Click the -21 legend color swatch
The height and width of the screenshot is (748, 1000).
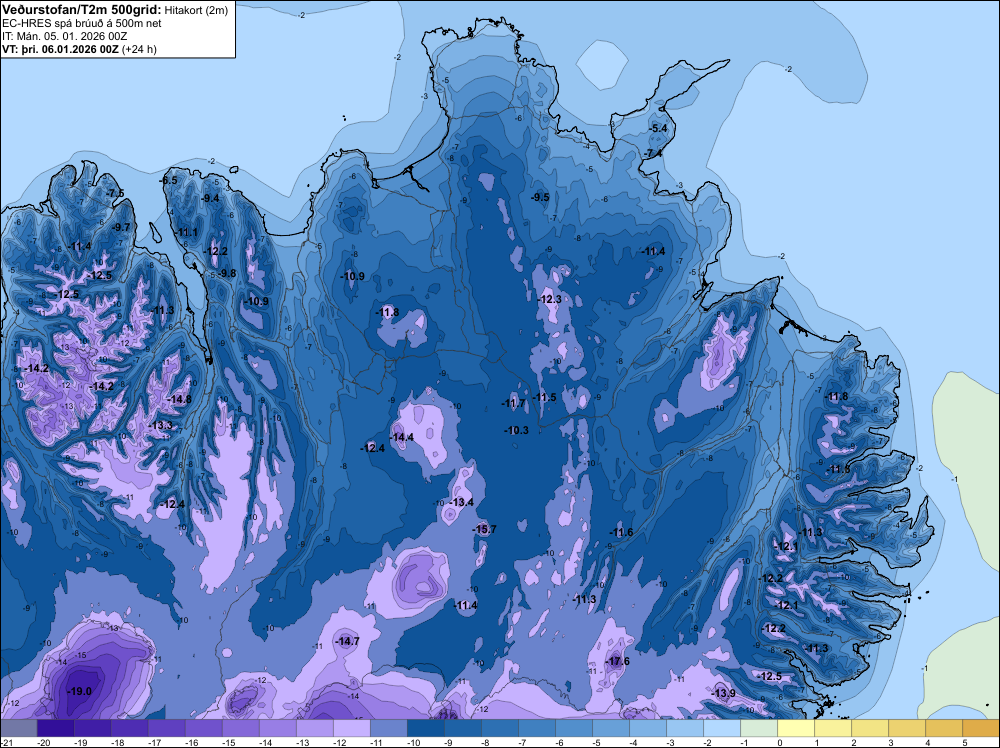pos(18,728)
